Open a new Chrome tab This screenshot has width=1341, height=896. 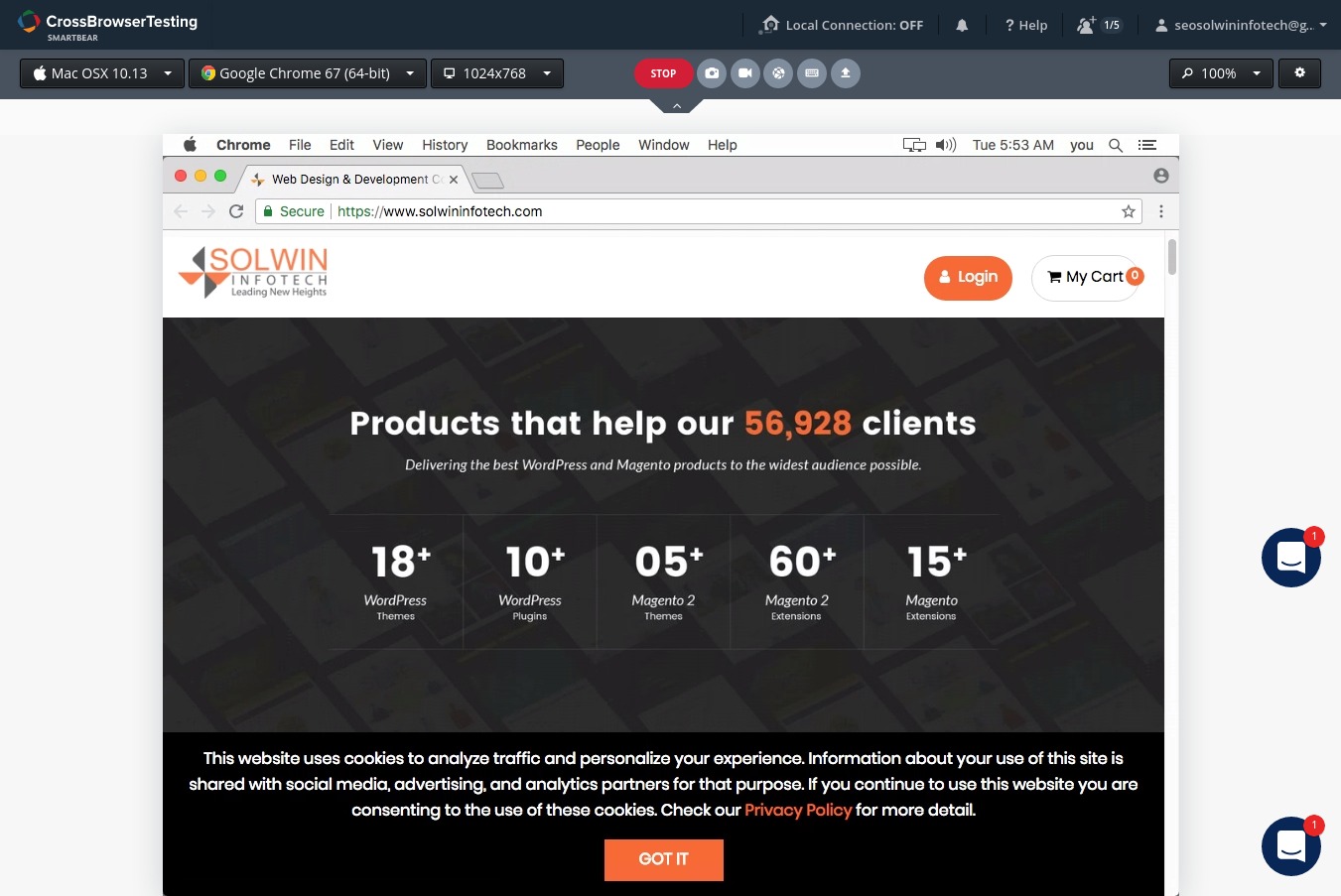[487, 180]
